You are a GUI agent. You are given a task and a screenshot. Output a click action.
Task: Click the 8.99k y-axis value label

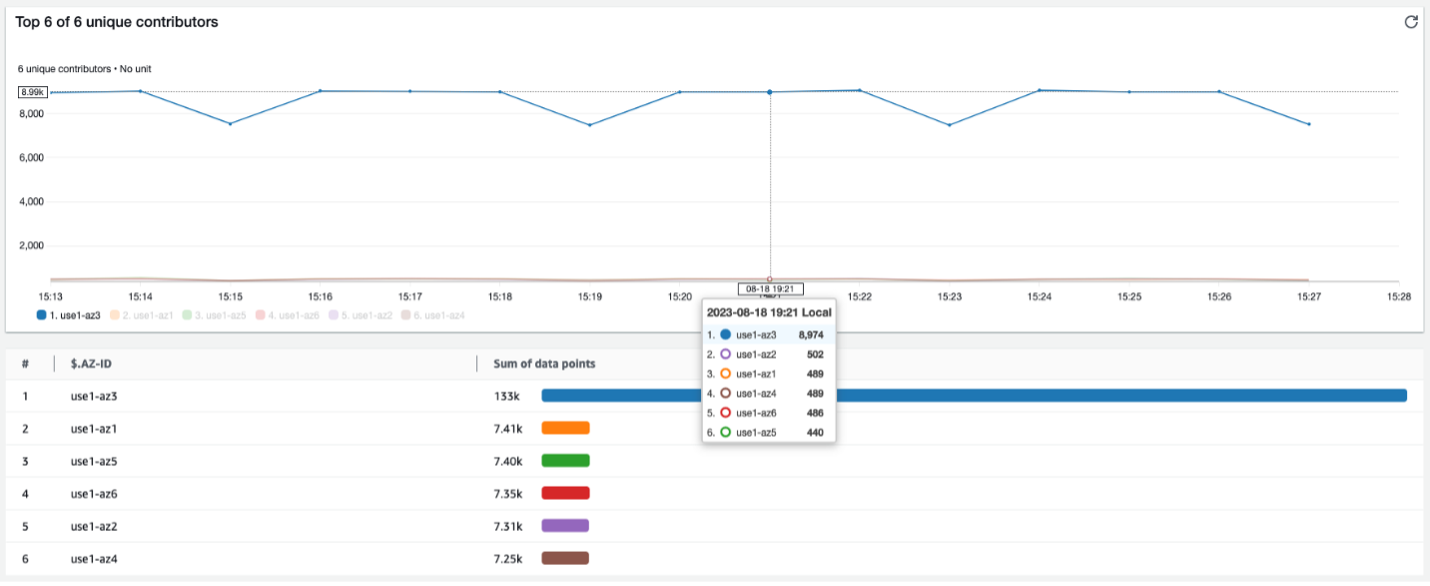coord(33,92)
